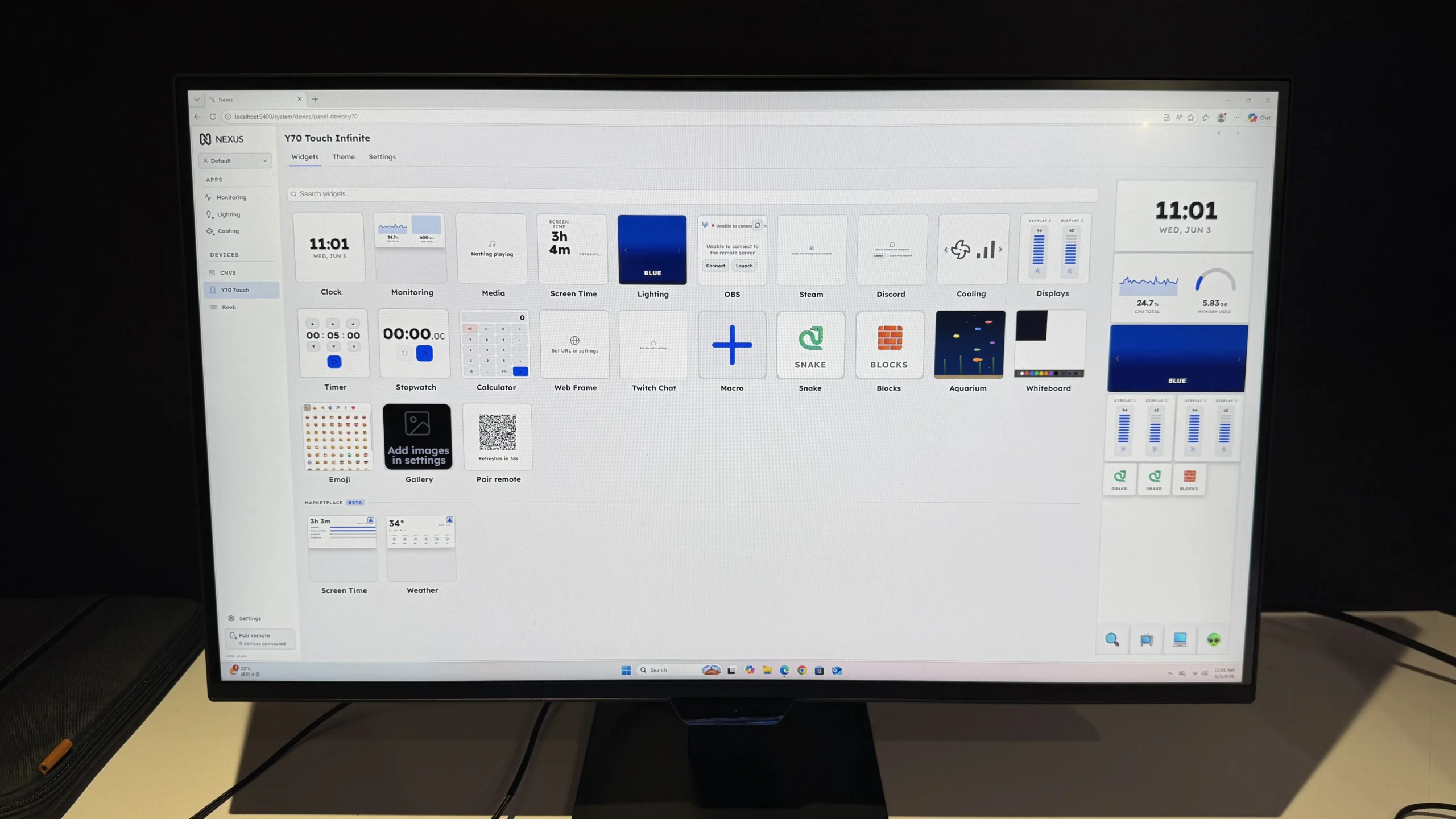Add the Snake game widget
Screen dimensions: 1456x819
[x=810, y=345]
